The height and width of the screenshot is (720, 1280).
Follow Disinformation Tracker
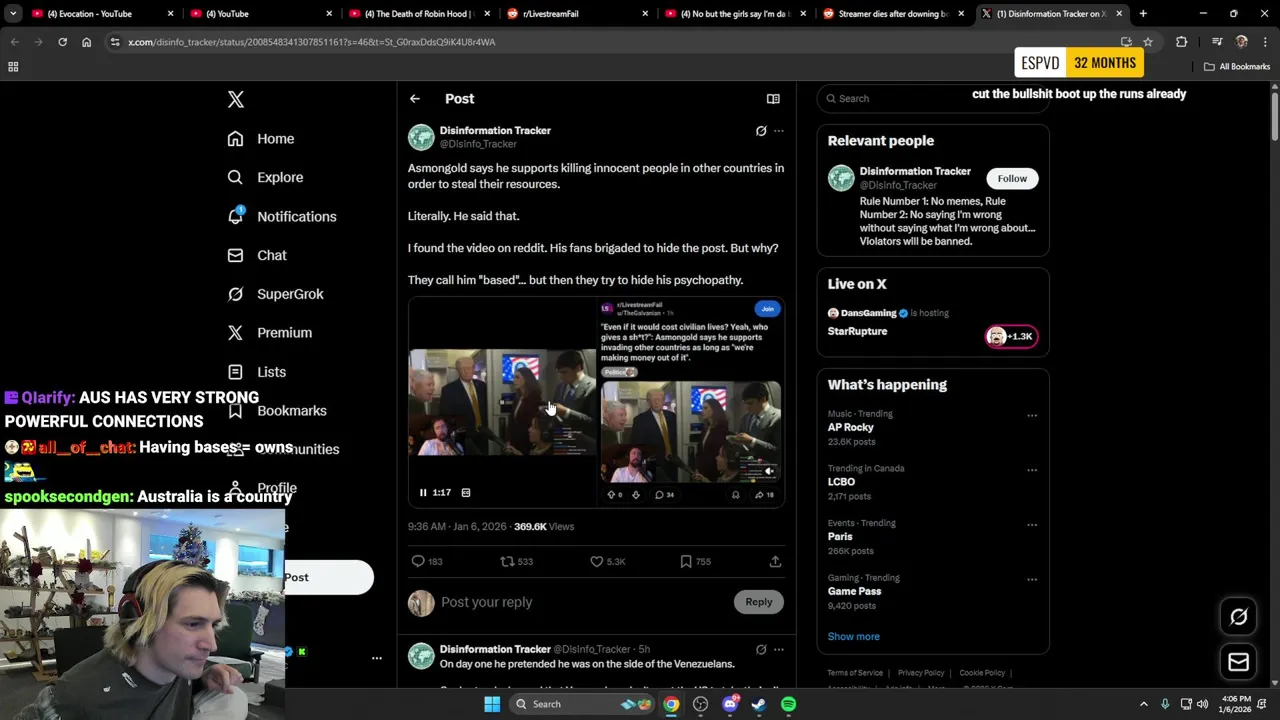tap(1012, 179)
